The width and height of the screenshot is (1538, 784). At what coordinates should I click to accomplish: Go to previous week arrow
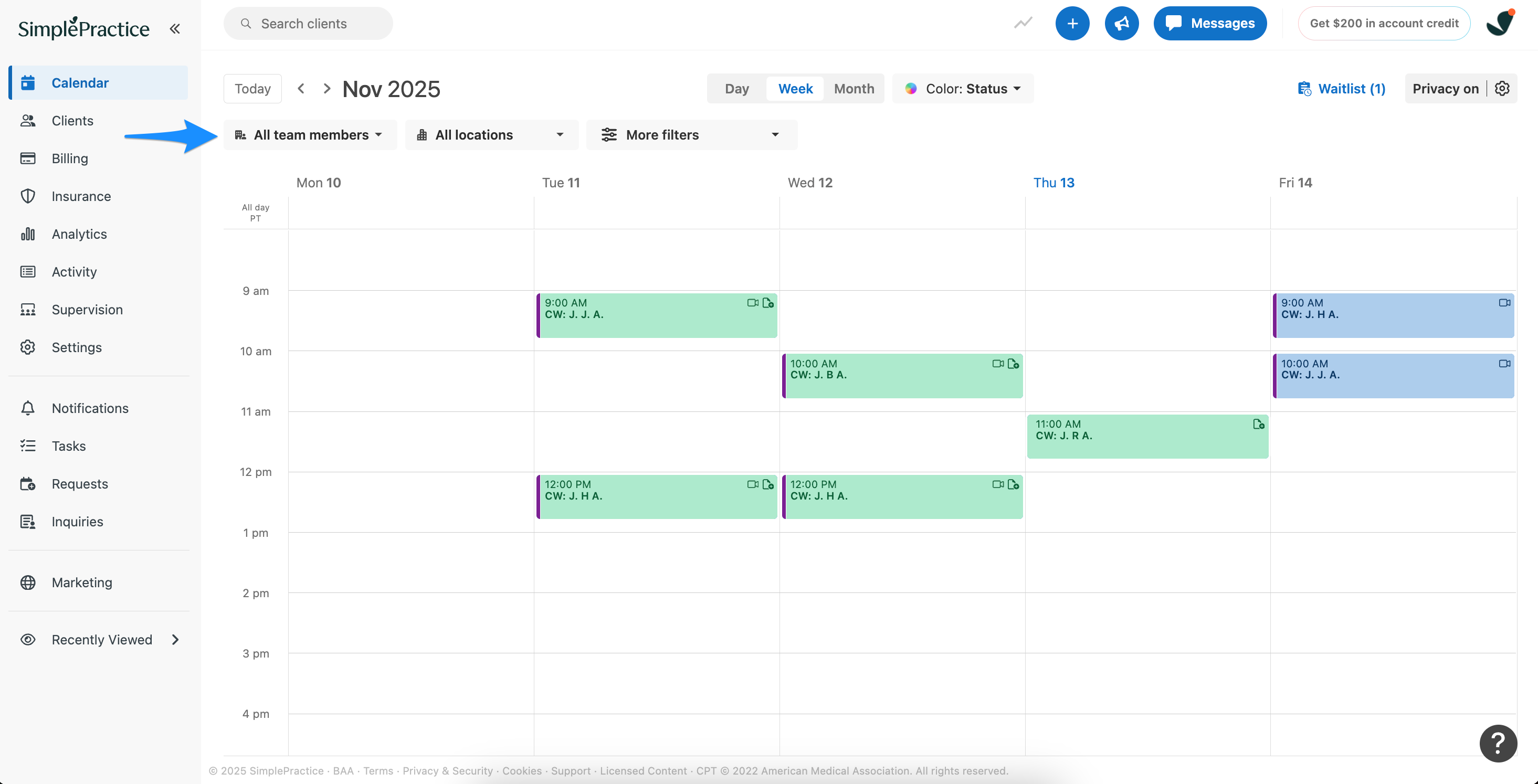click(x=301, y=88)
